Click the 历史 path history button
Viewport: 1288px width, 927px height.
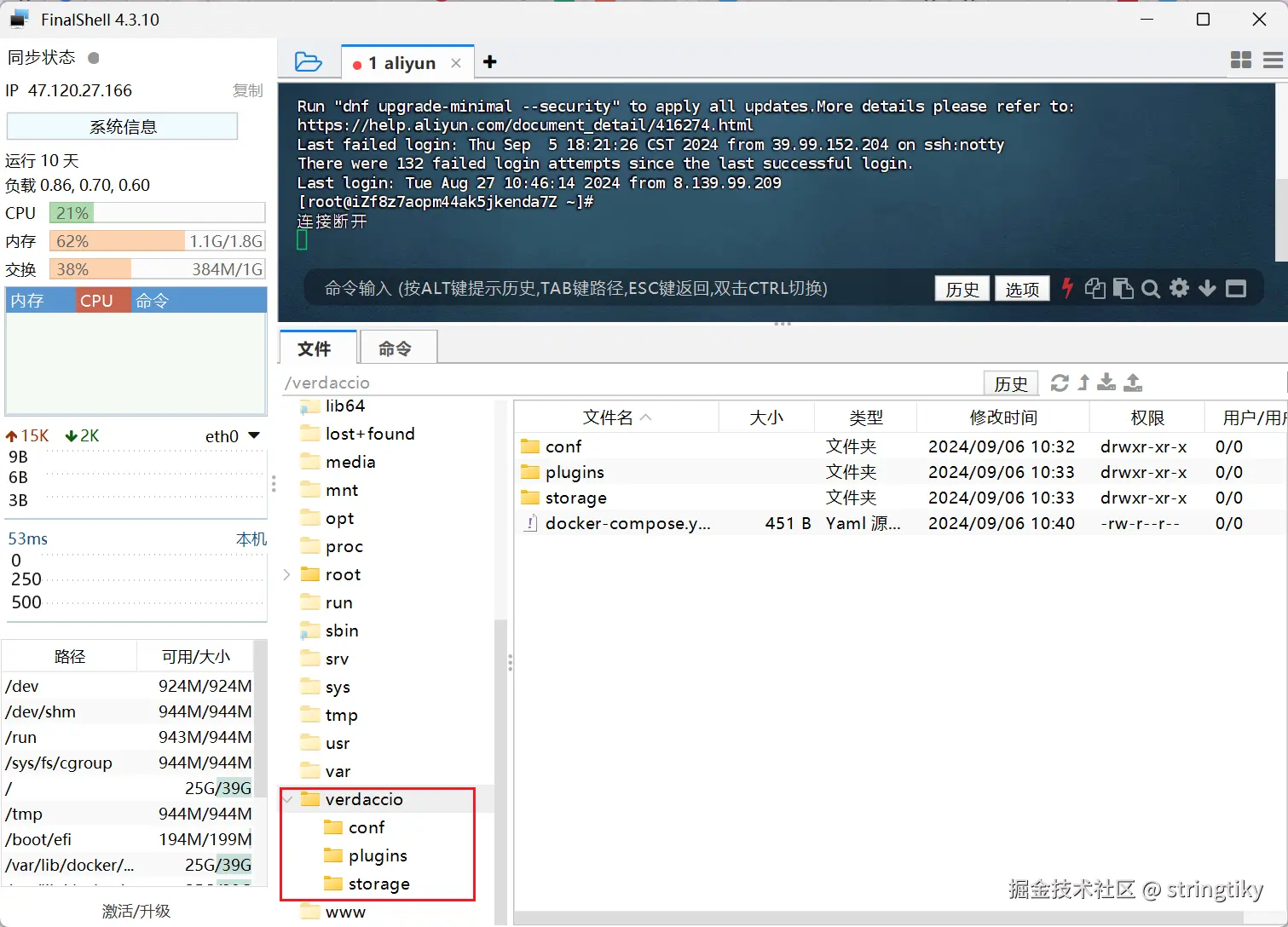1011,383
